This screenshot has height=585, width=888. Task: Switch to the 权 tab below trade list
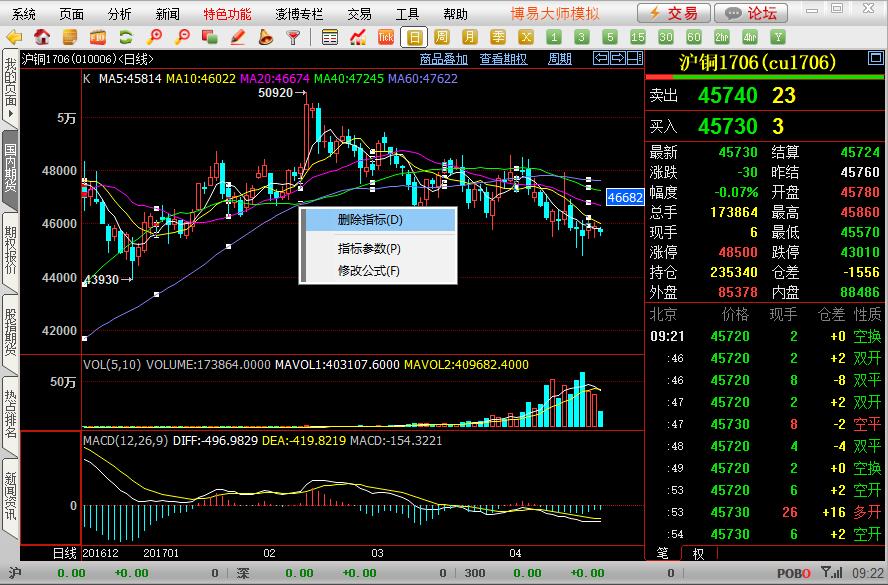697,553
